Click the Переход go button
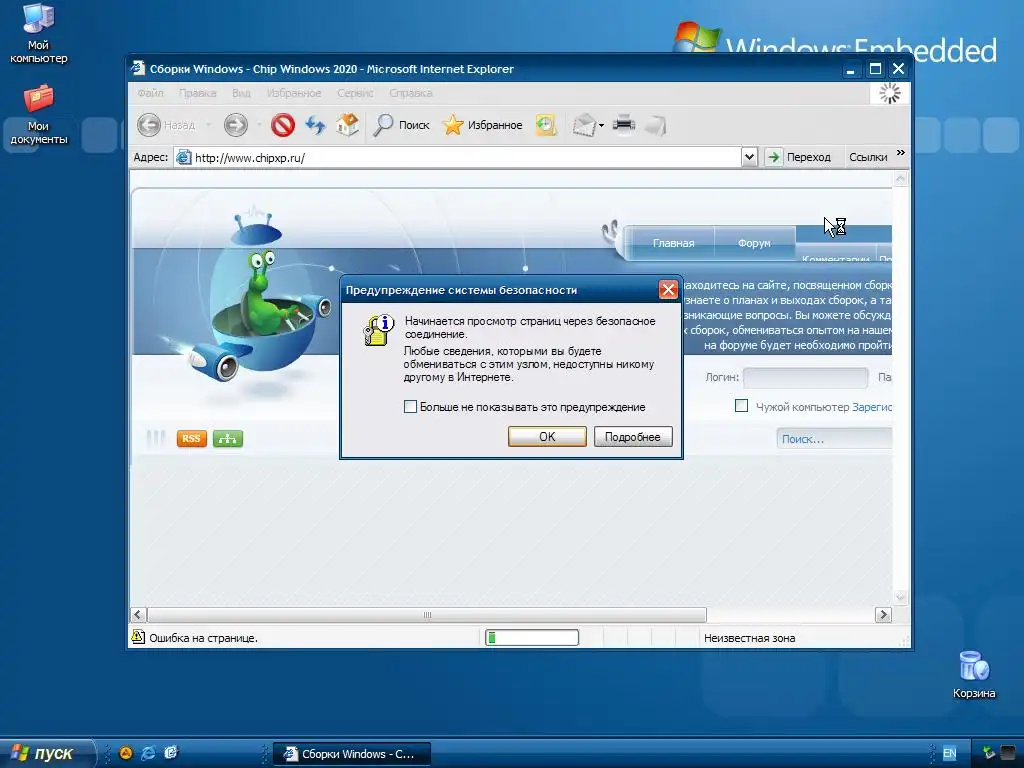Screen dimensions: 1024x768 click(x=798, y=157)
